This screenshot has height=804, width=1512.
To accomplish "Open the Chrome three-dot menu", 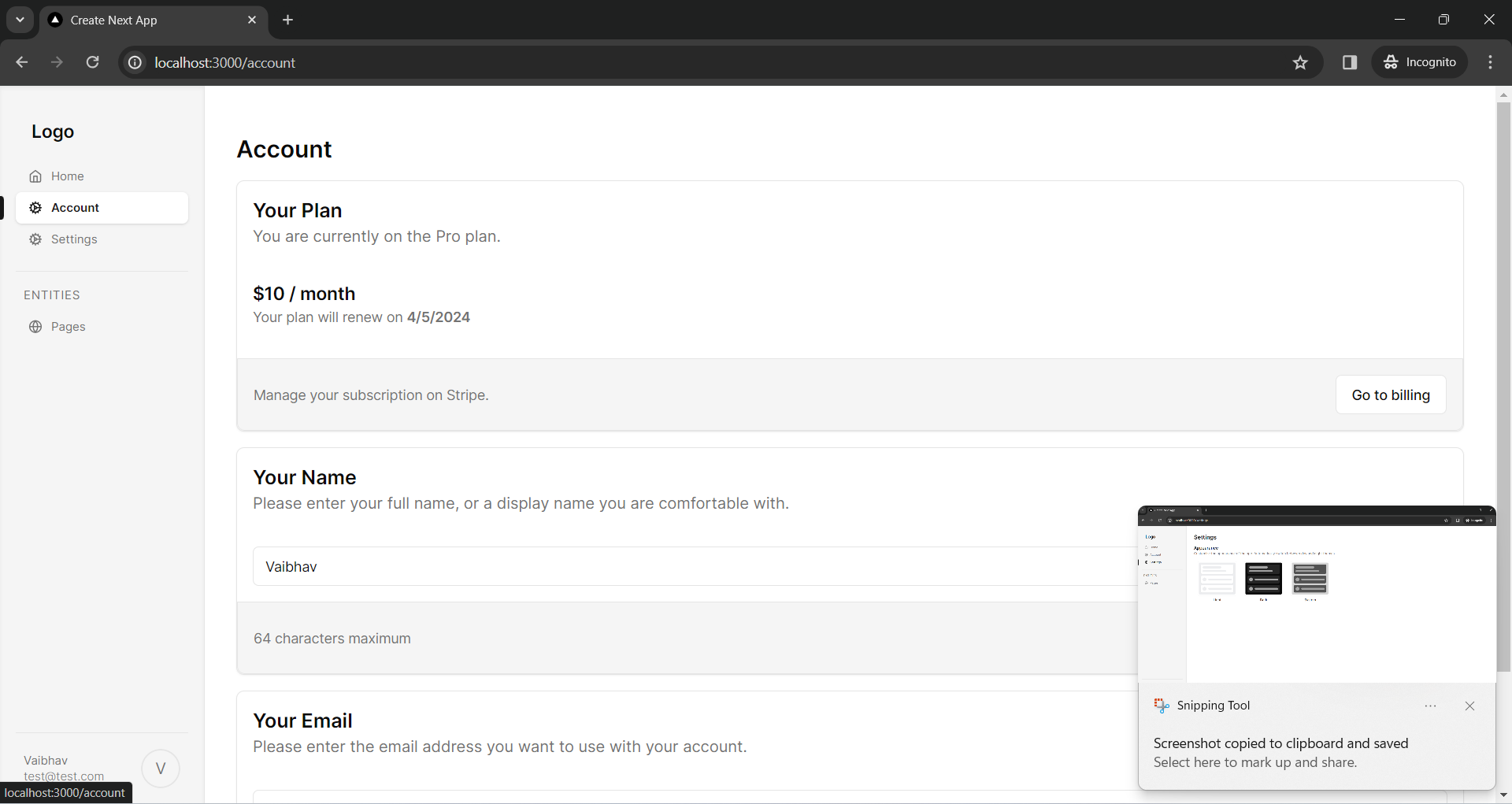I will 1490,62.
